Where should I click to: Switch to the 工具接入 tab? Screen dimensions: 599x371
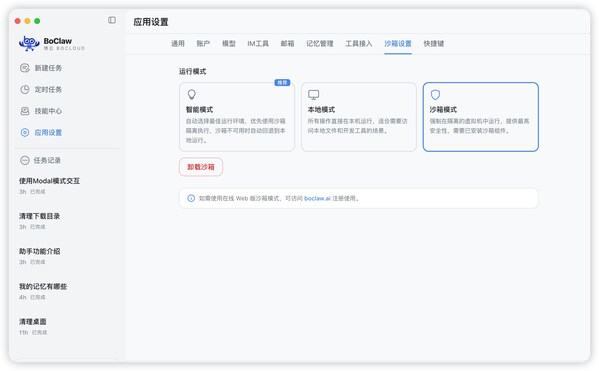click(359, 44)
